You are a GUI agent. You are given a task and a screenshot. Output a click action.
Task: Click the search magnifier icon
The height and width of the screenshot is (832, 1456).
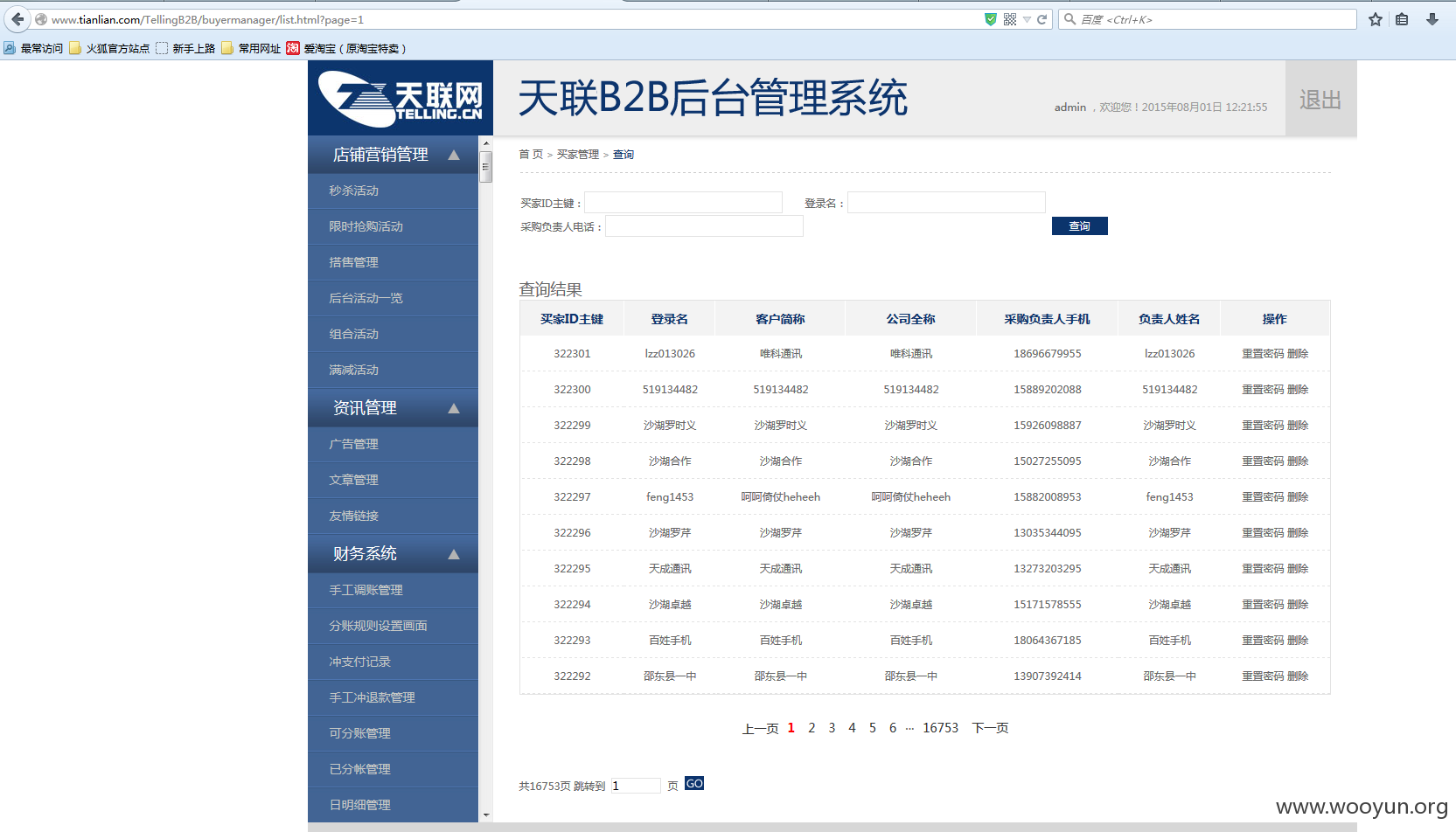(x=1069, y=19)
